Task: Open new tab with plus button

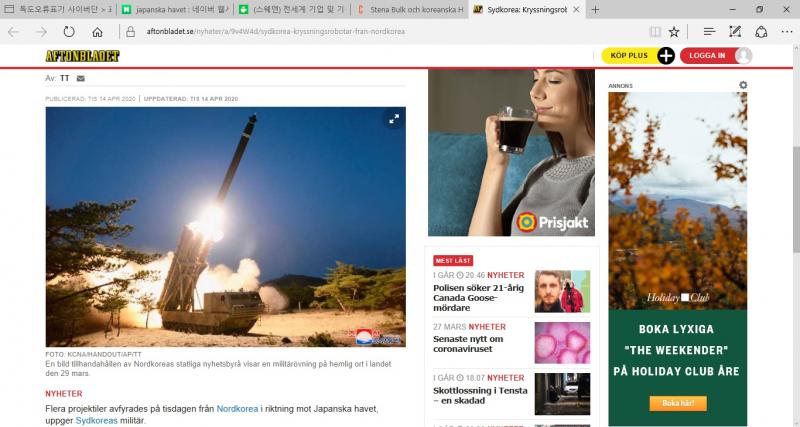Action: (596, 9)
